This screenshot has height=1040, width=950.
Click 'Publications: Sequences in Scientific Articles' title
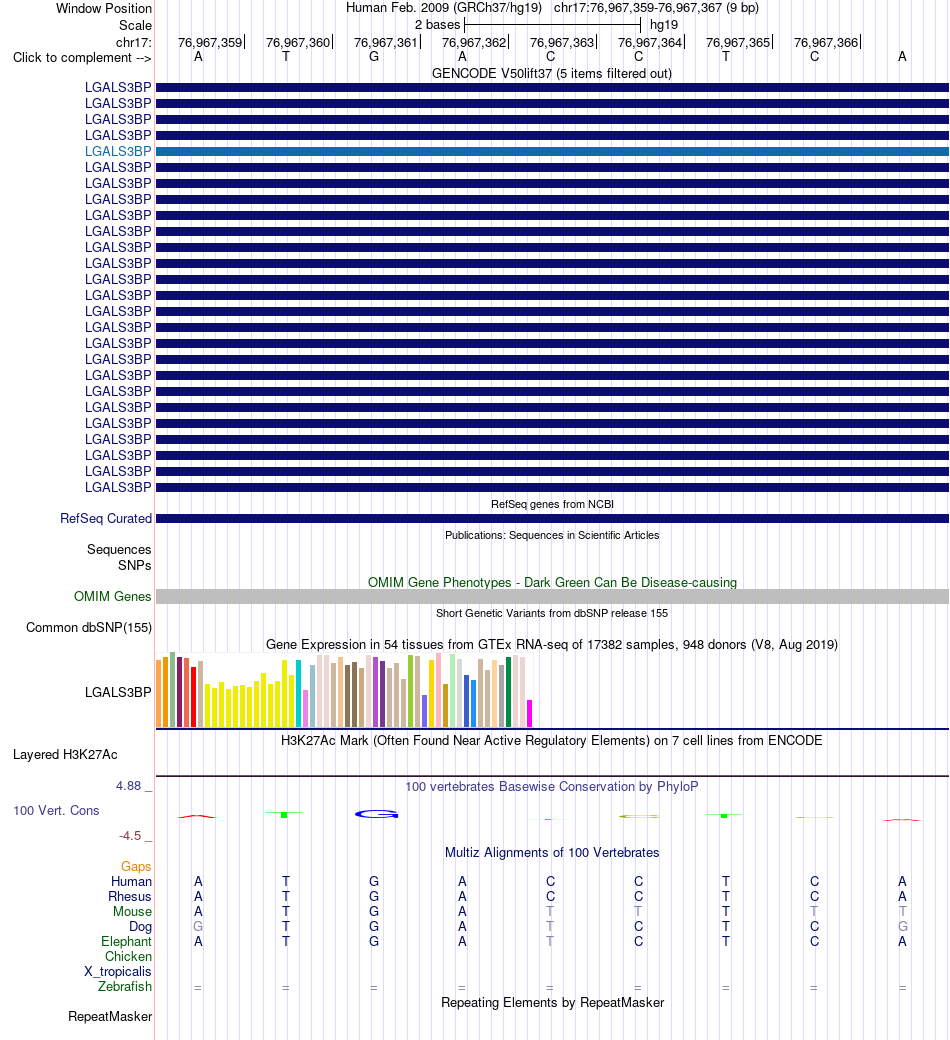click(x=552, y=535)
